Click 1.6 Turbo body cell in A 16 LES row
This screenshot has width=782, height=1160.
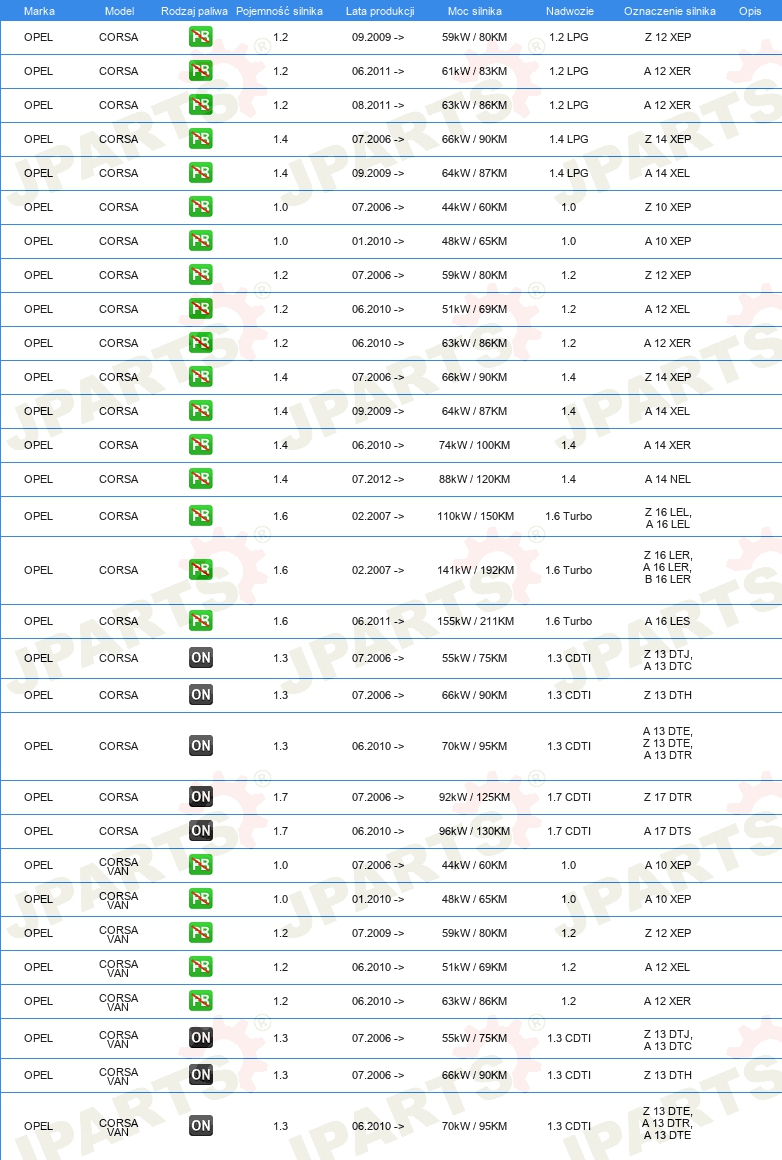[x=568, y=621]
